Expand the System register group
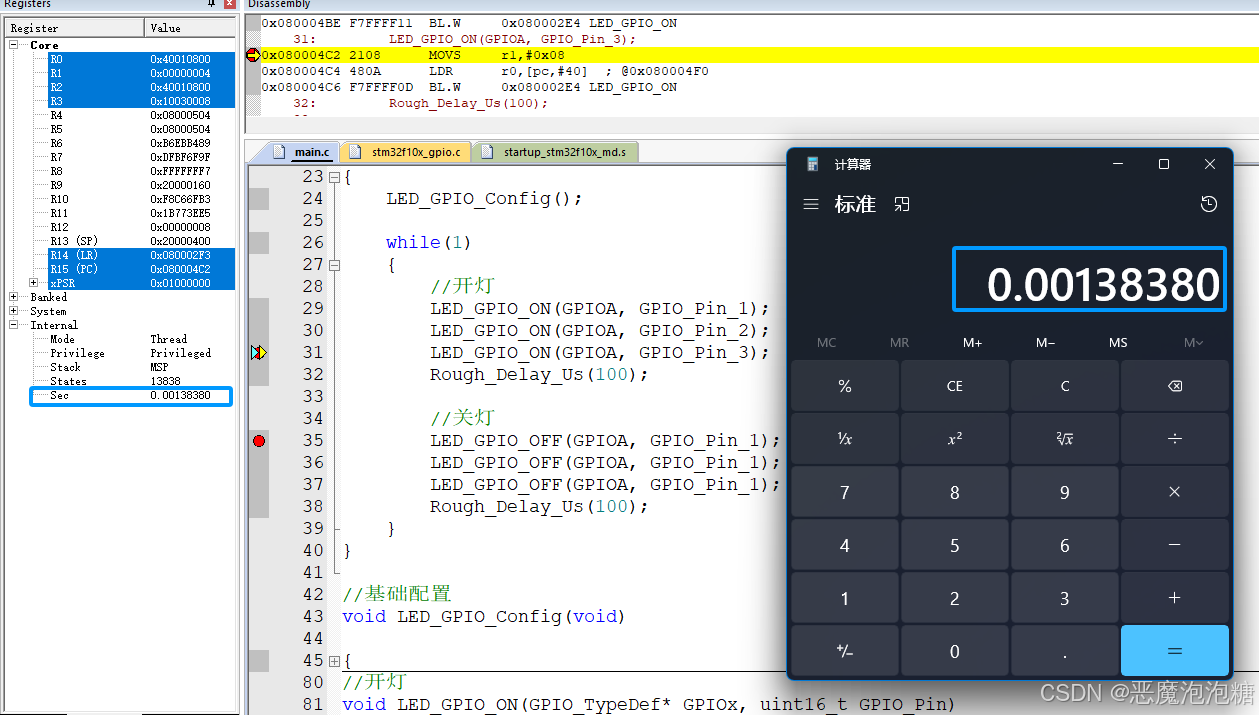The height and width of the screenshot is (715, 1259). click(x=14, y=311)
